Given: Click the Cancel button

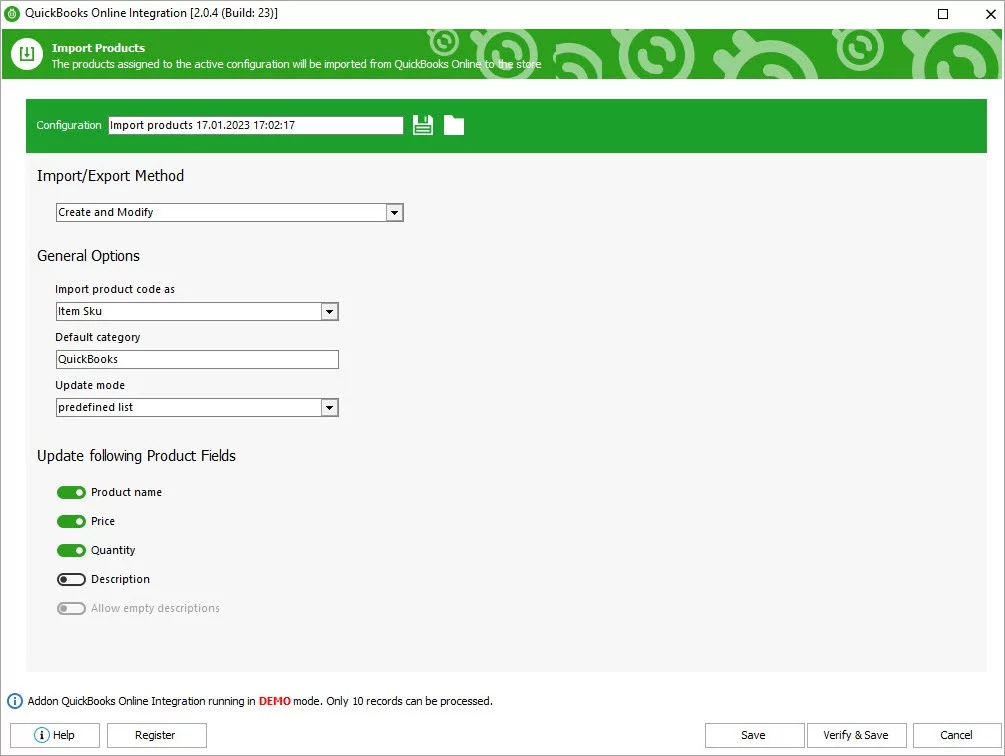Looking at the screenshot, I should pyautogui.click(x=957, y=735).
